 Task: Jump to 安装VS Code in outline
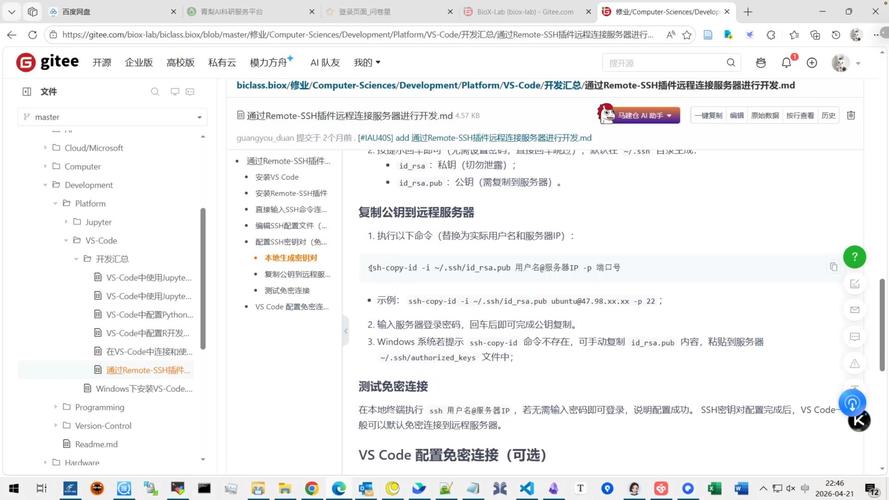[x=277, y=177]
